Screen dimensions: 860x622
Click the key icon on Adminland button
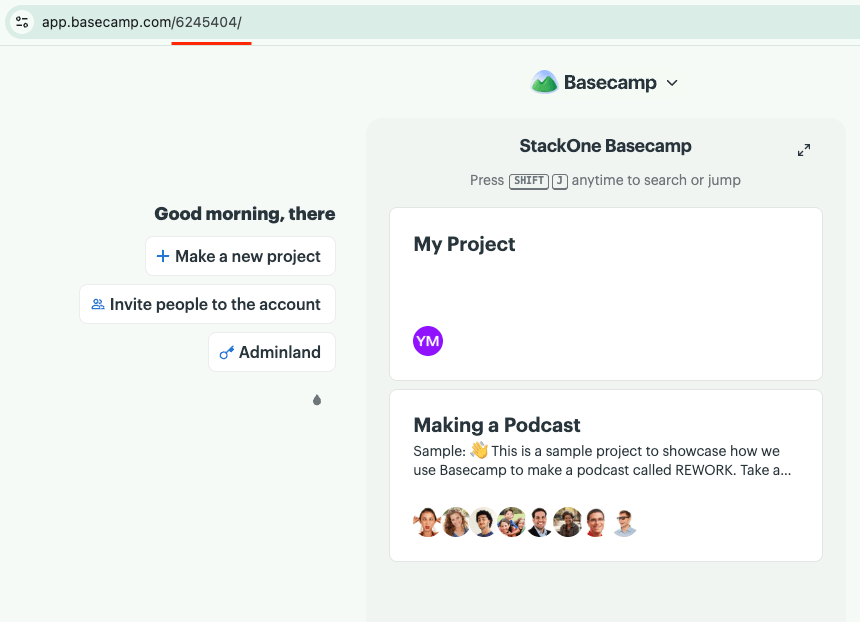pyautogui.click(x=227, y=353)
